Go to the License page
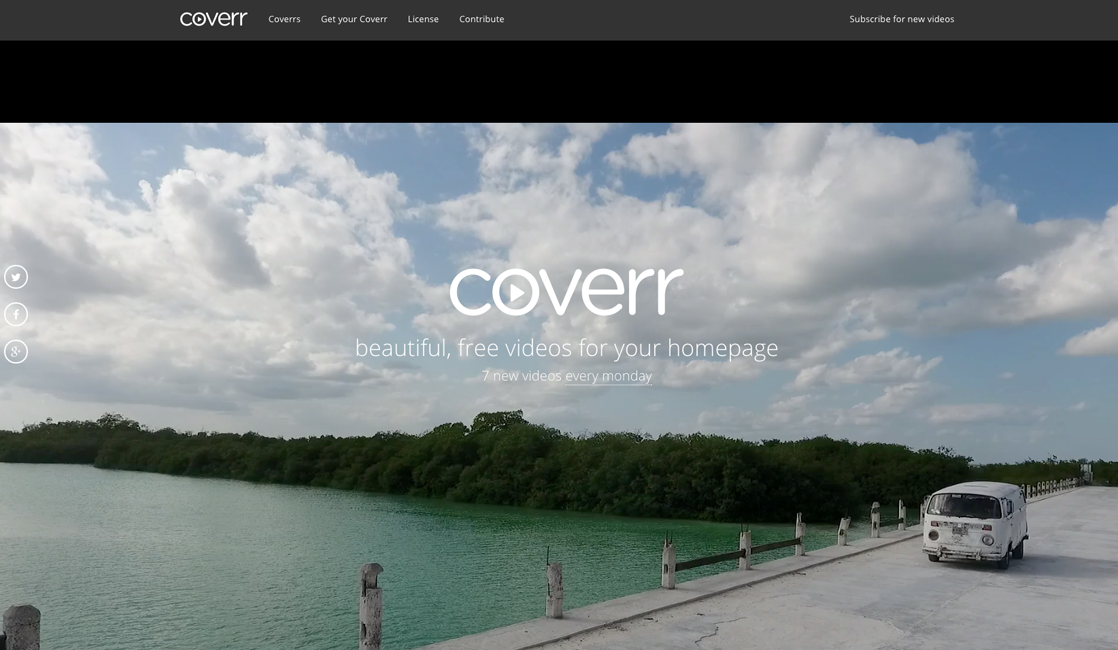The height and width of the screenshot is (650, 1118). [423, 19]
